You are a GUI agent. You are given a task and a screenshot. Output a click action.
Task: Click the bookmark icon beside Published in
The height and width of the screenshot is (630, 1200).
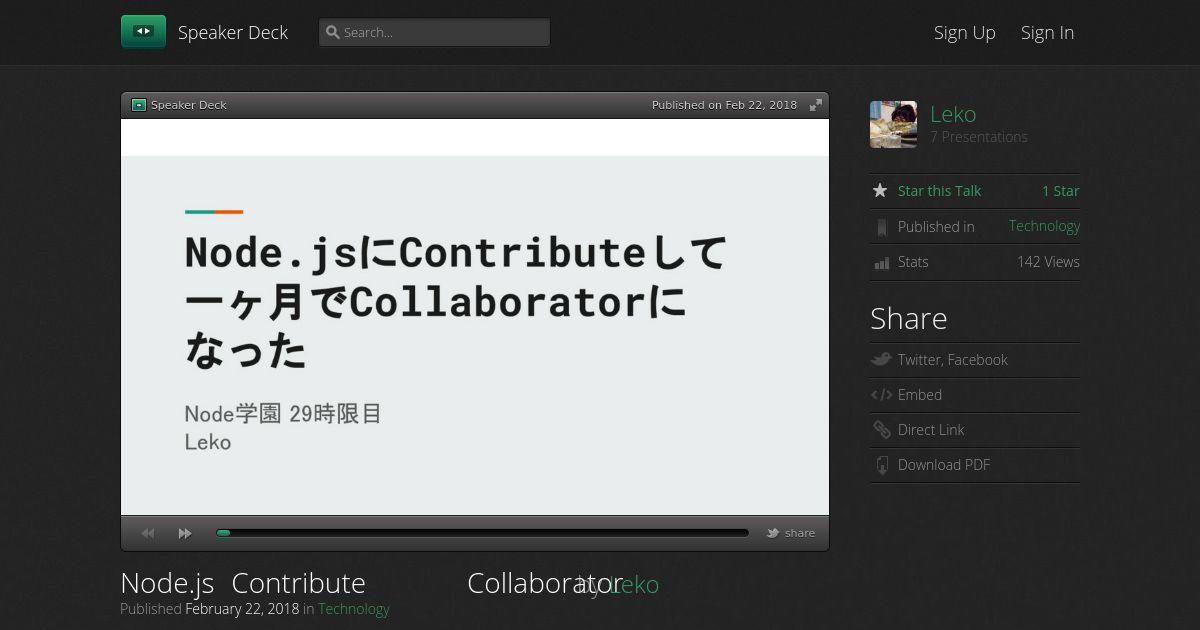coord(881,227)
